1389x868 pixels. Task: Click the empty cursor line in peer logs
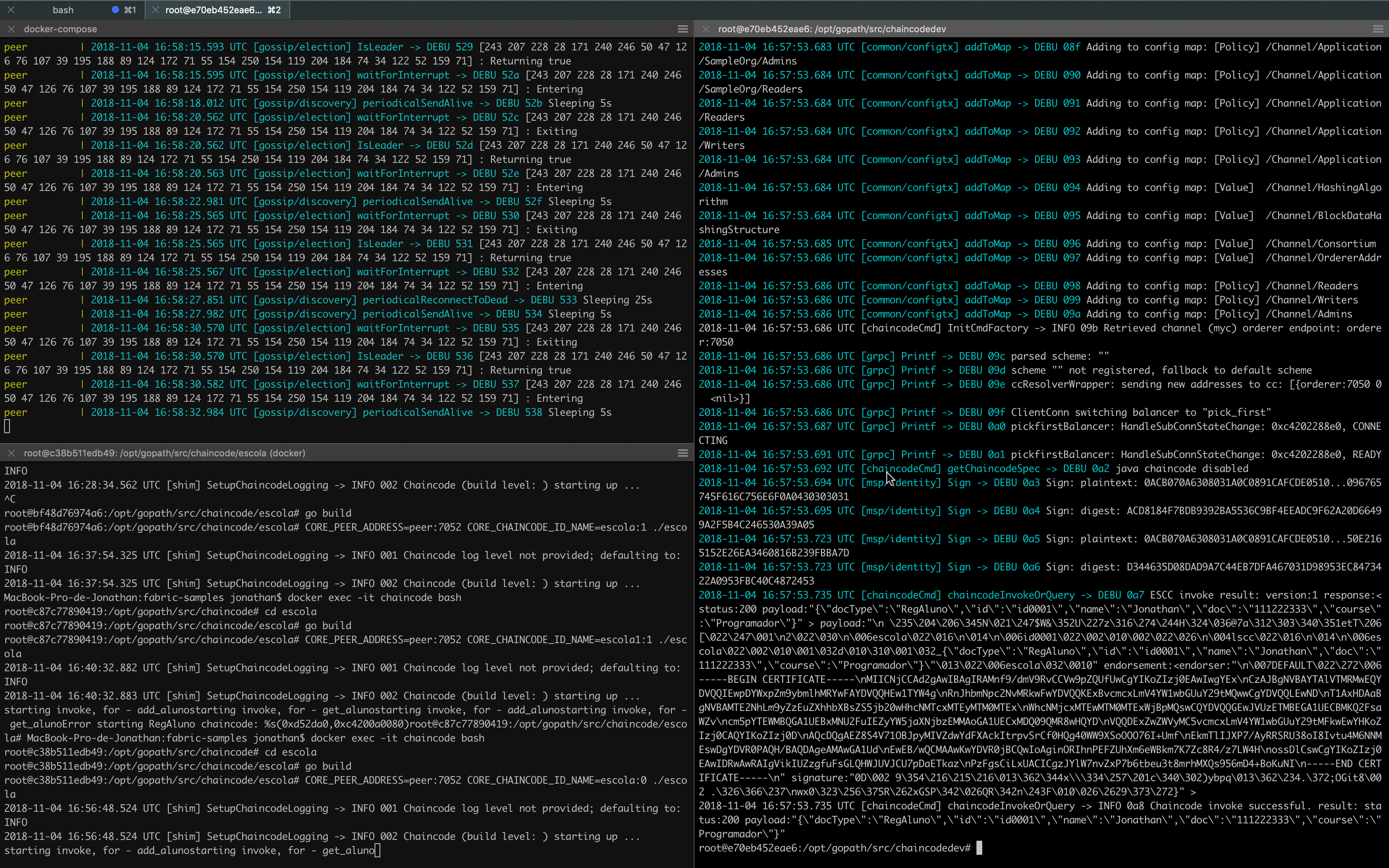7,427
